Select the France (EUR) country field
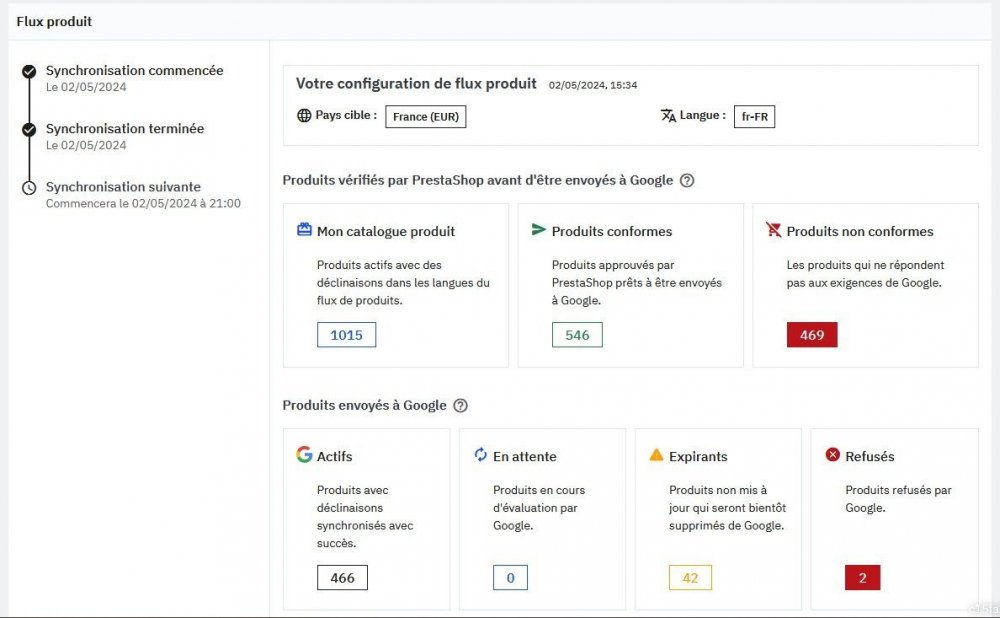The width and height of the screenshot is (1000, 618). click(x=428, y=116)
